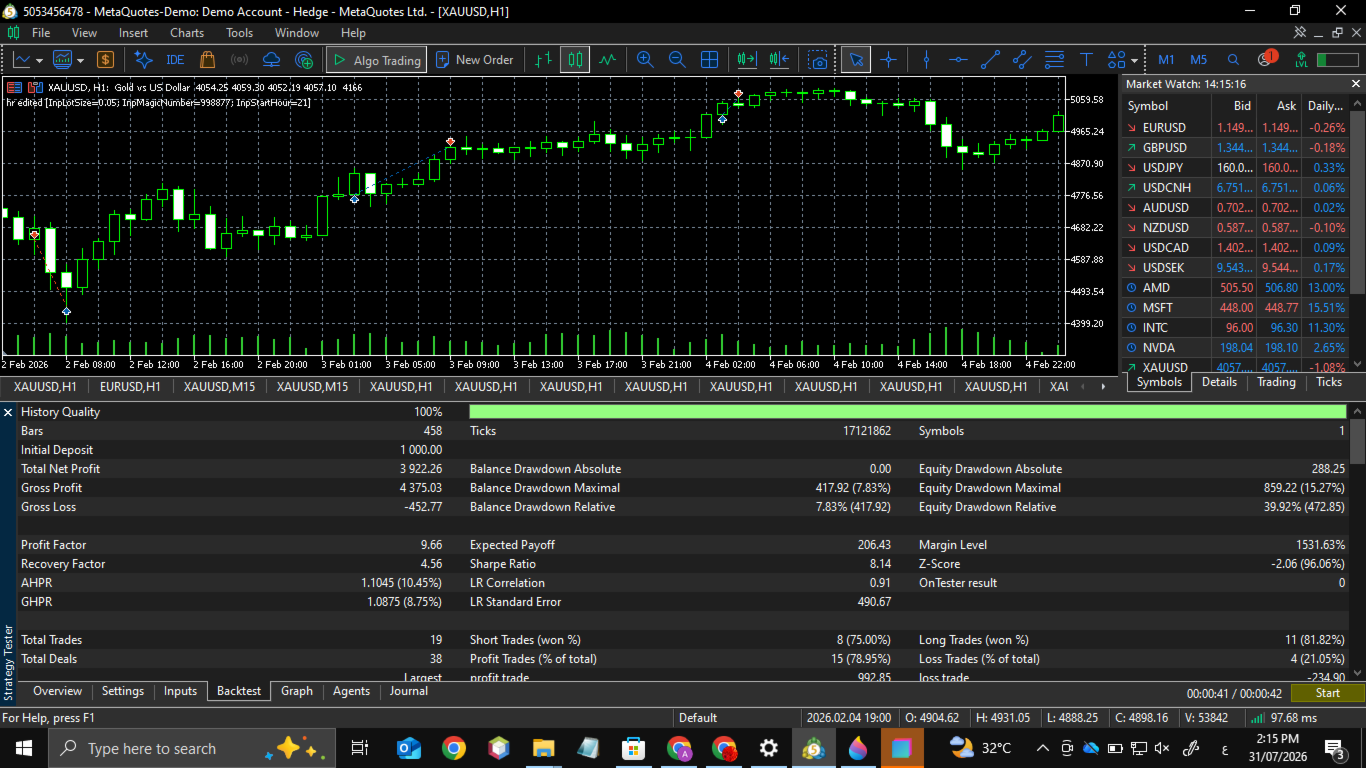Screen dimensions: 1366x768
Task: Open the Trade (dollar) panel icon
Action: 105,60
